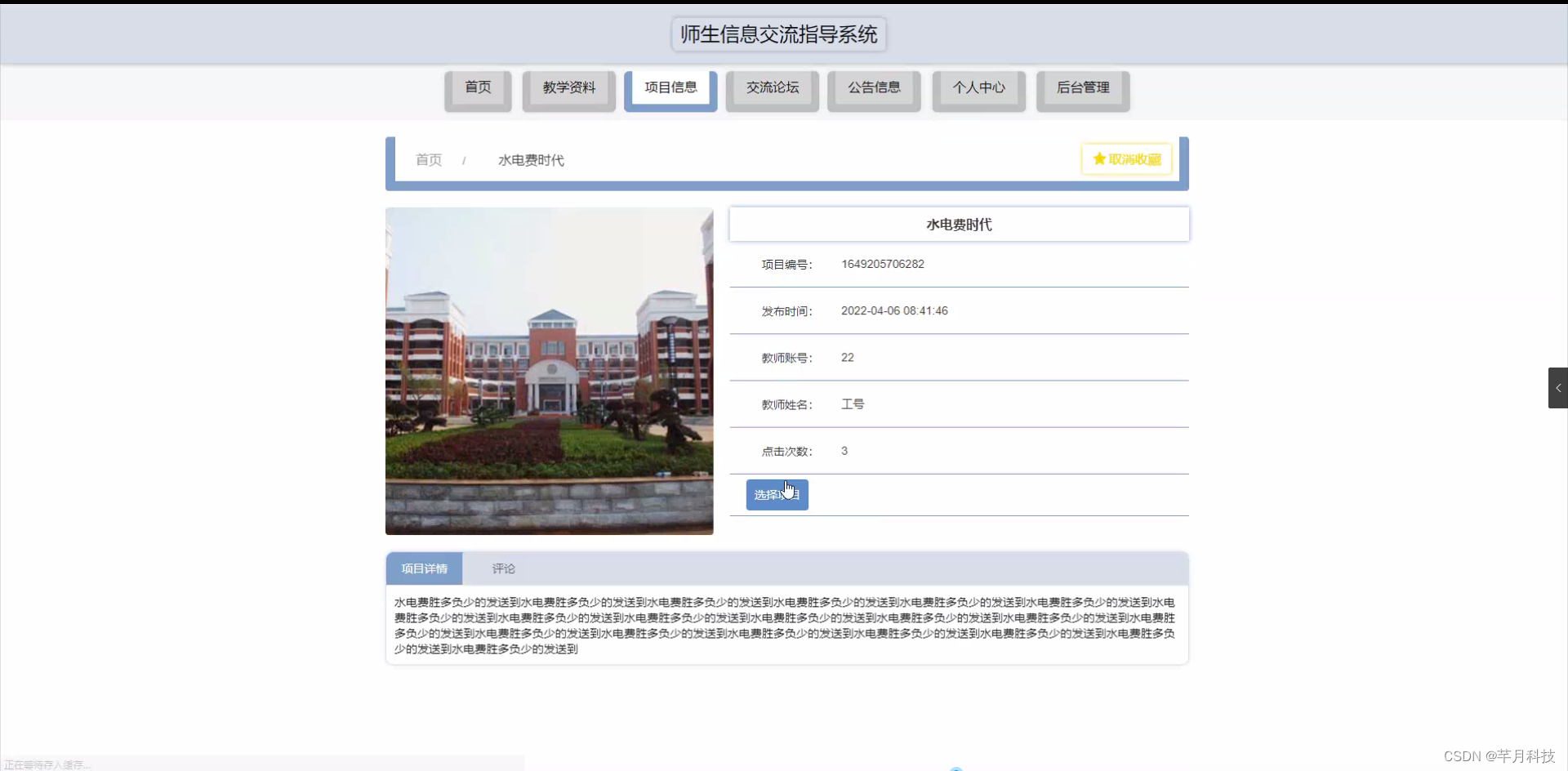The height and width of the screenshot is (771, 1568).
Task: Expand the collapsed right side panel chevron
Action: click(1558, 388)
